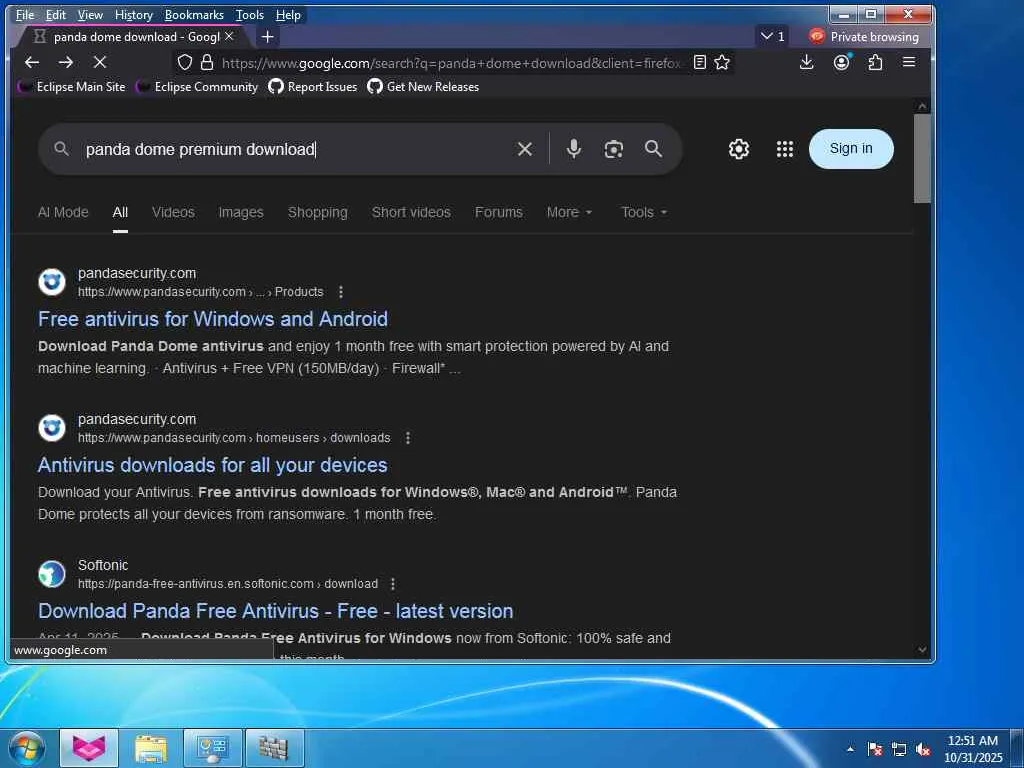Open Windows Start menu
Screen dimensions: 1024x768
tap(27, 748)
